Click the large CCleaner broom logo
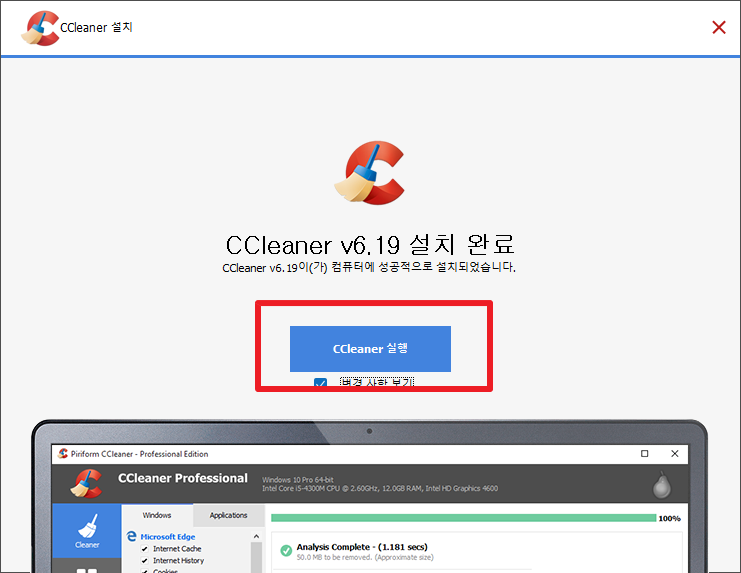This screenshot has width=741, height=573. click(370, 173)
